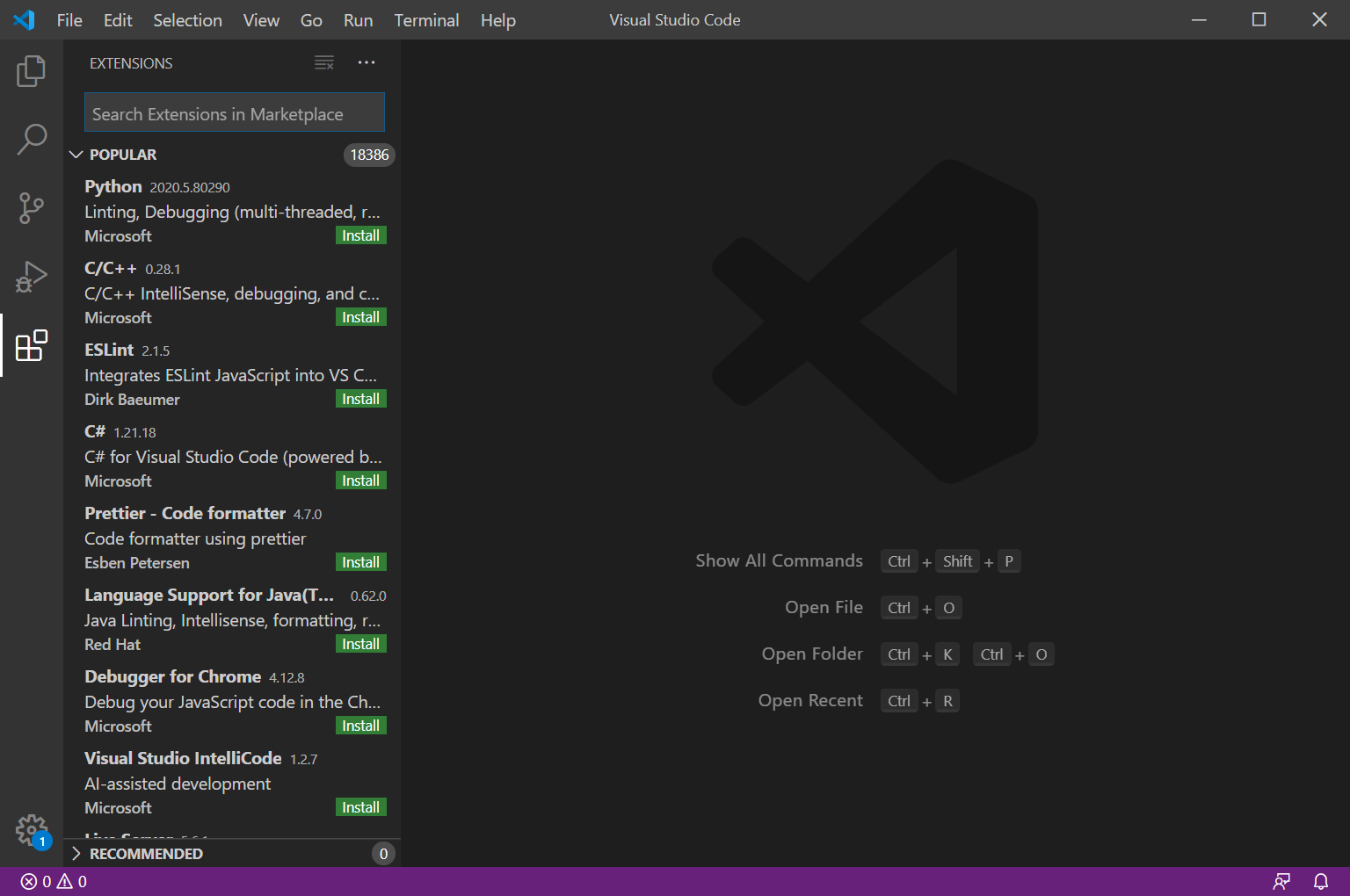Select the Extensions view icon
Screen dimensions: 1350x896
32,345
